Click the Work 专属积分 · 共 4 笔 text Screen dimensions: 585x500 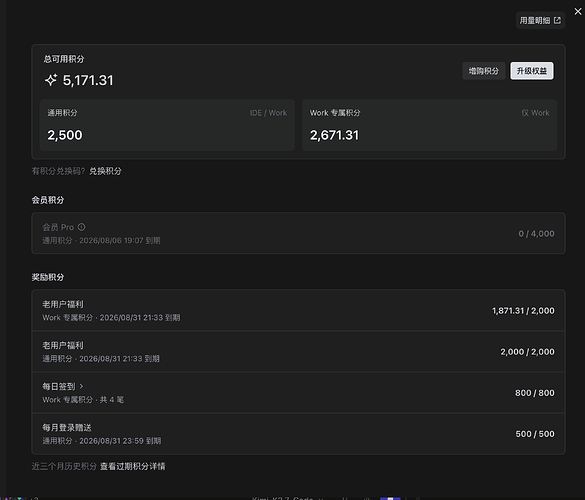click(x=83, y=400)
